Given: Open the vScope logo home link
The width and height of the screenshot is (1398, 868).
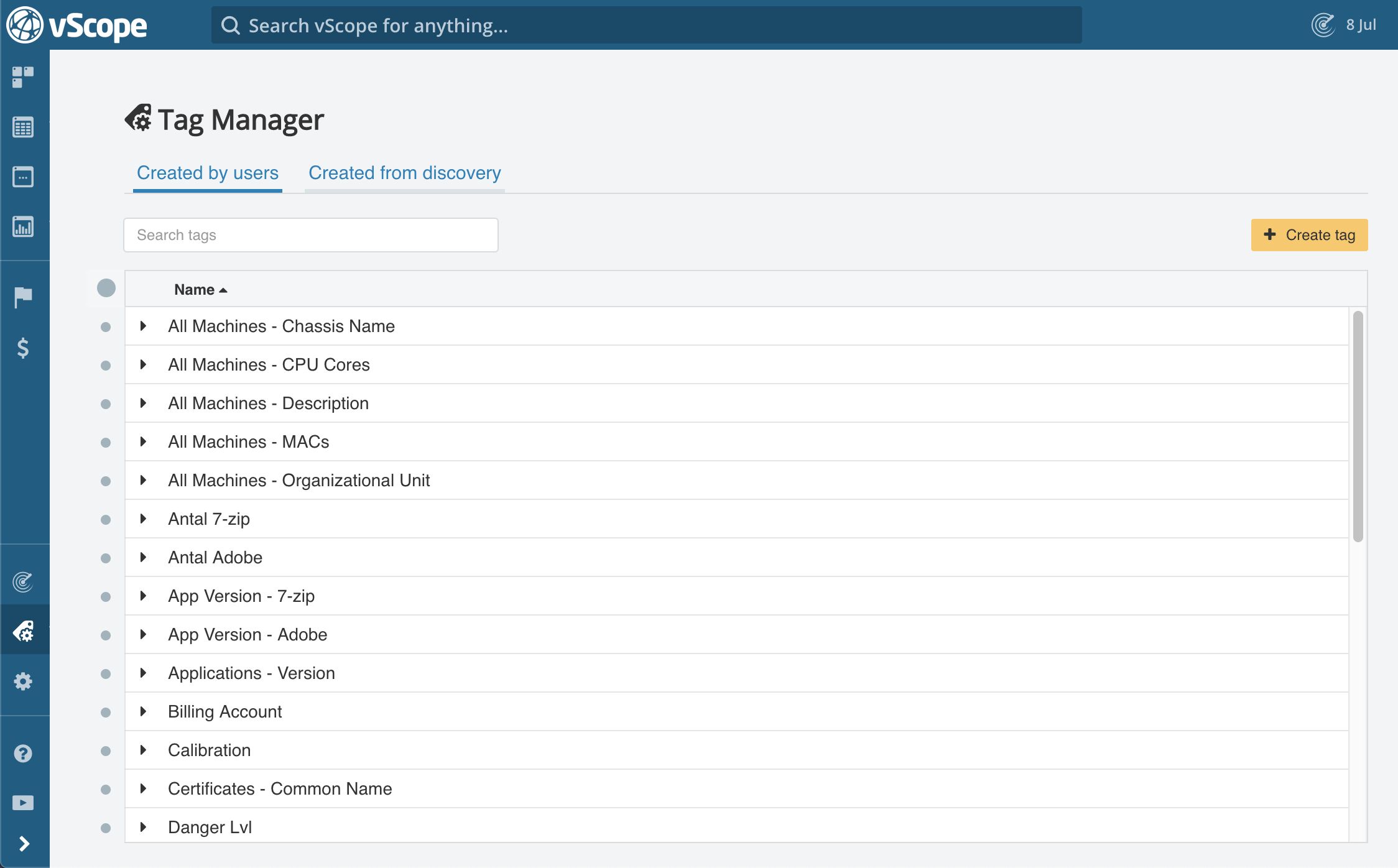Looking at the screenshot, I should [76, 25].
